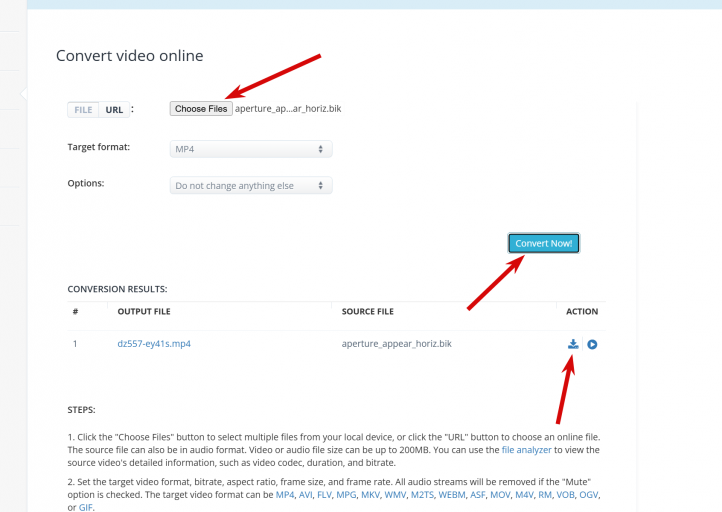Click the source file aperture_appear_horiz.bik cell
722x512 pixels.
point(396,343)
